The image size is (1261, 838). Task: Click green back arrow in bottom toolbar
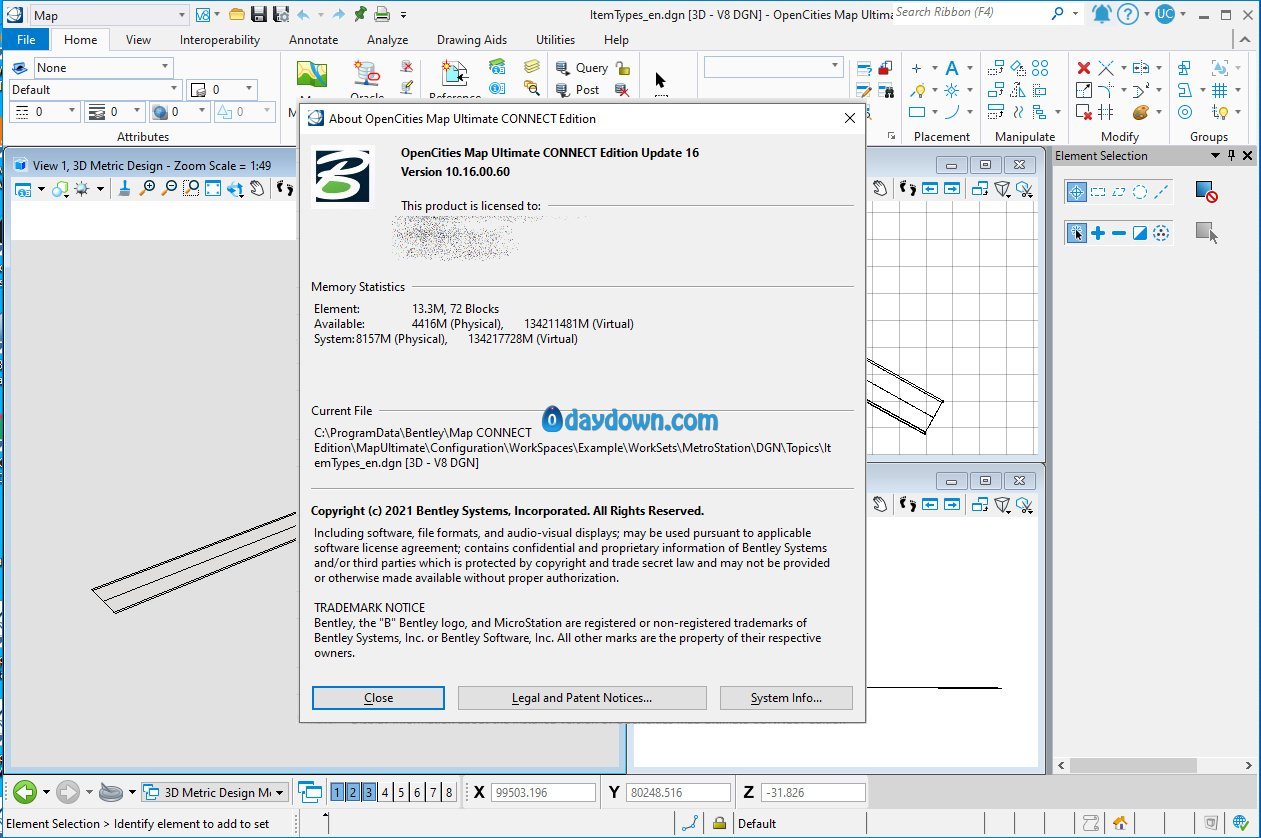[x=25, y=792]
